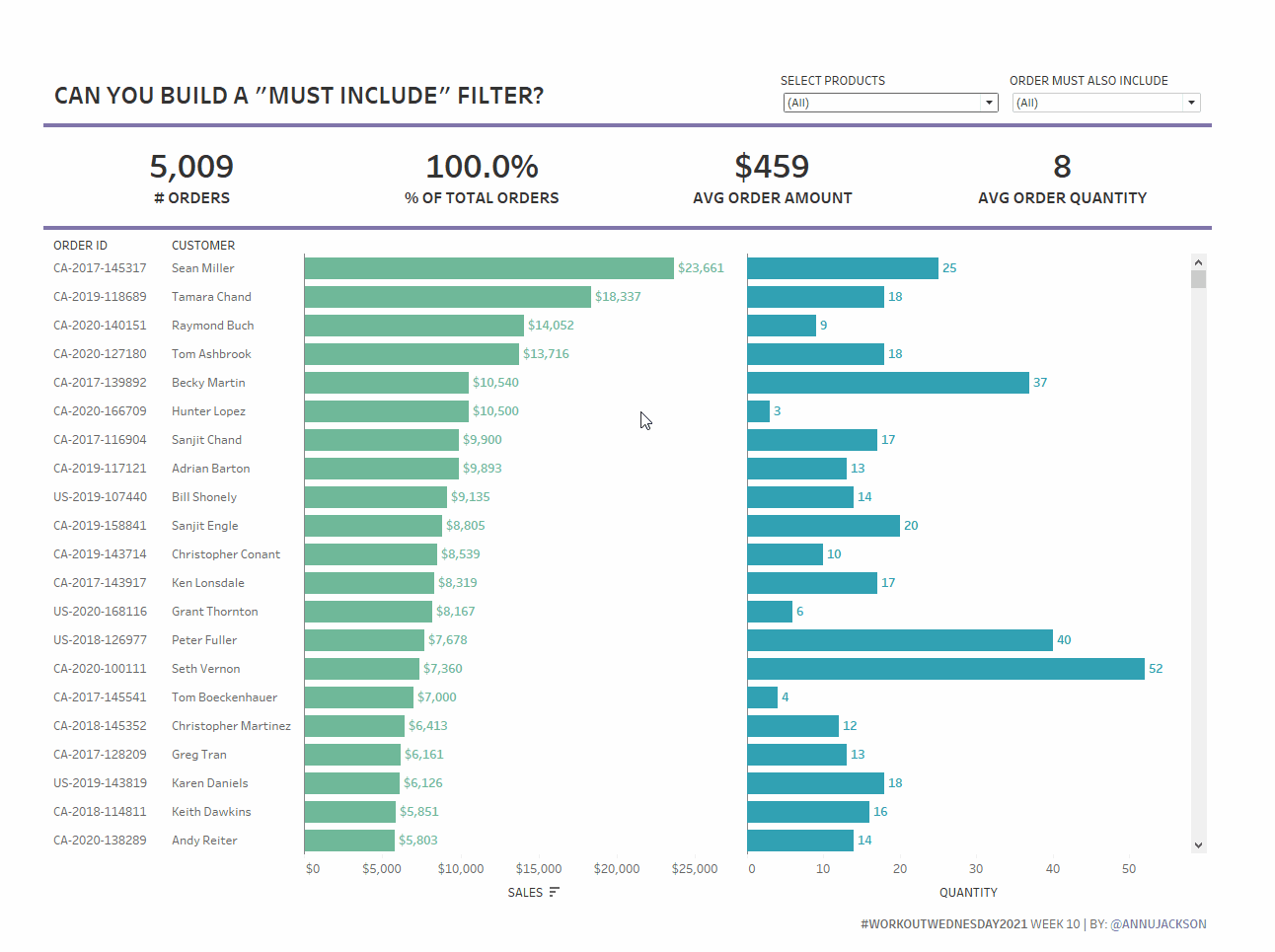Select Peter Fuller's quantity bar of 40
Screen dimensions: 1275x952
pyautogui.click(x=900, y=640)
